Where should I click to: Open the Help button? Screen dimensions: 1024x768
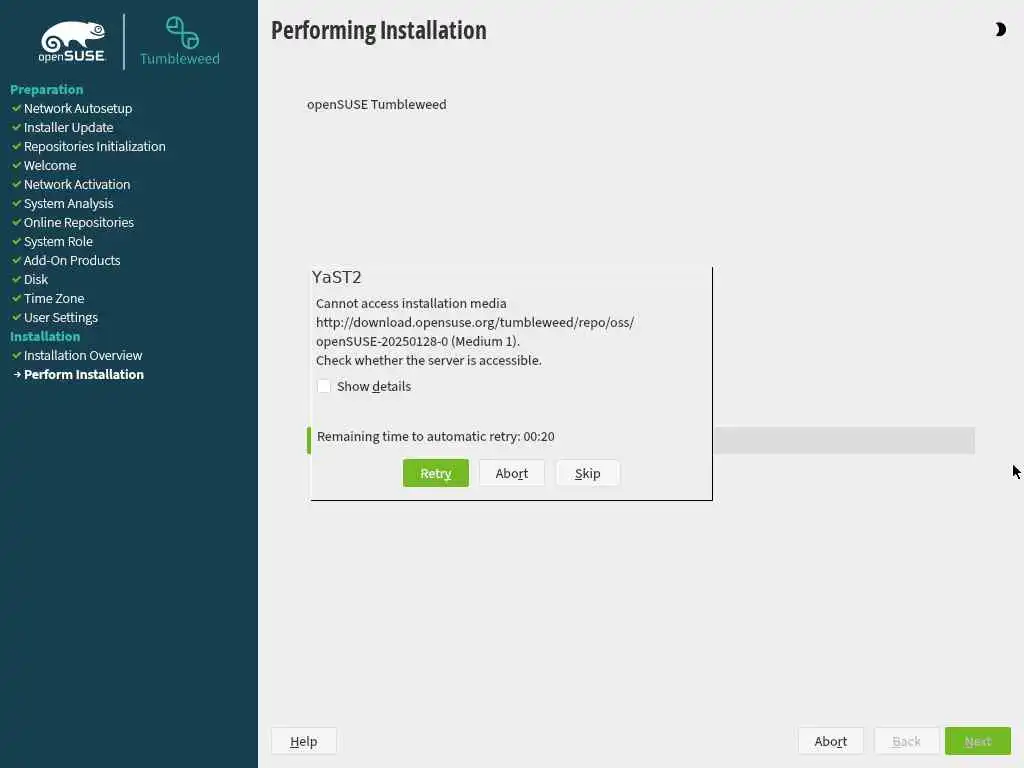click(x=304, y=741)
